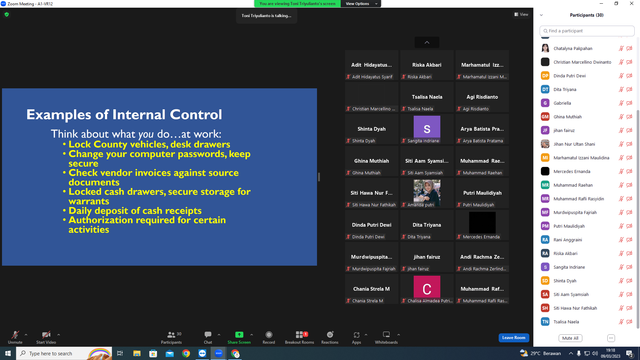Expand options arrow next to Whiteboards
Viewport: 640px width, 360px height.
[x=398, y=335]
